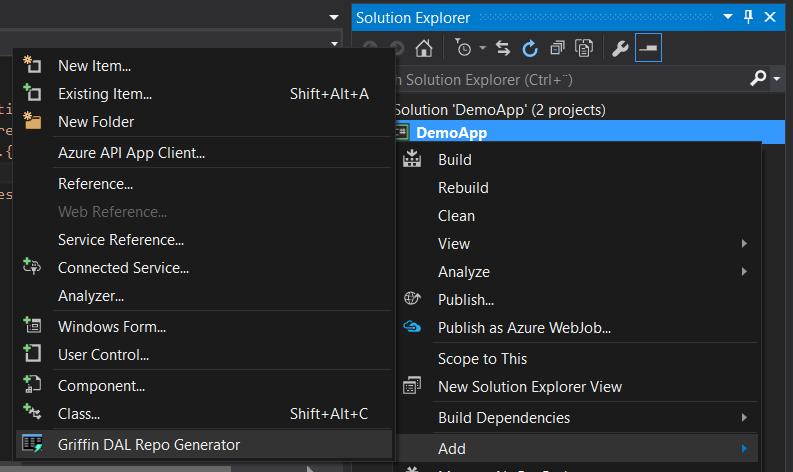
Task: Click the search magnifier in Solution Explorer
Action: click(x=758, y=78)
